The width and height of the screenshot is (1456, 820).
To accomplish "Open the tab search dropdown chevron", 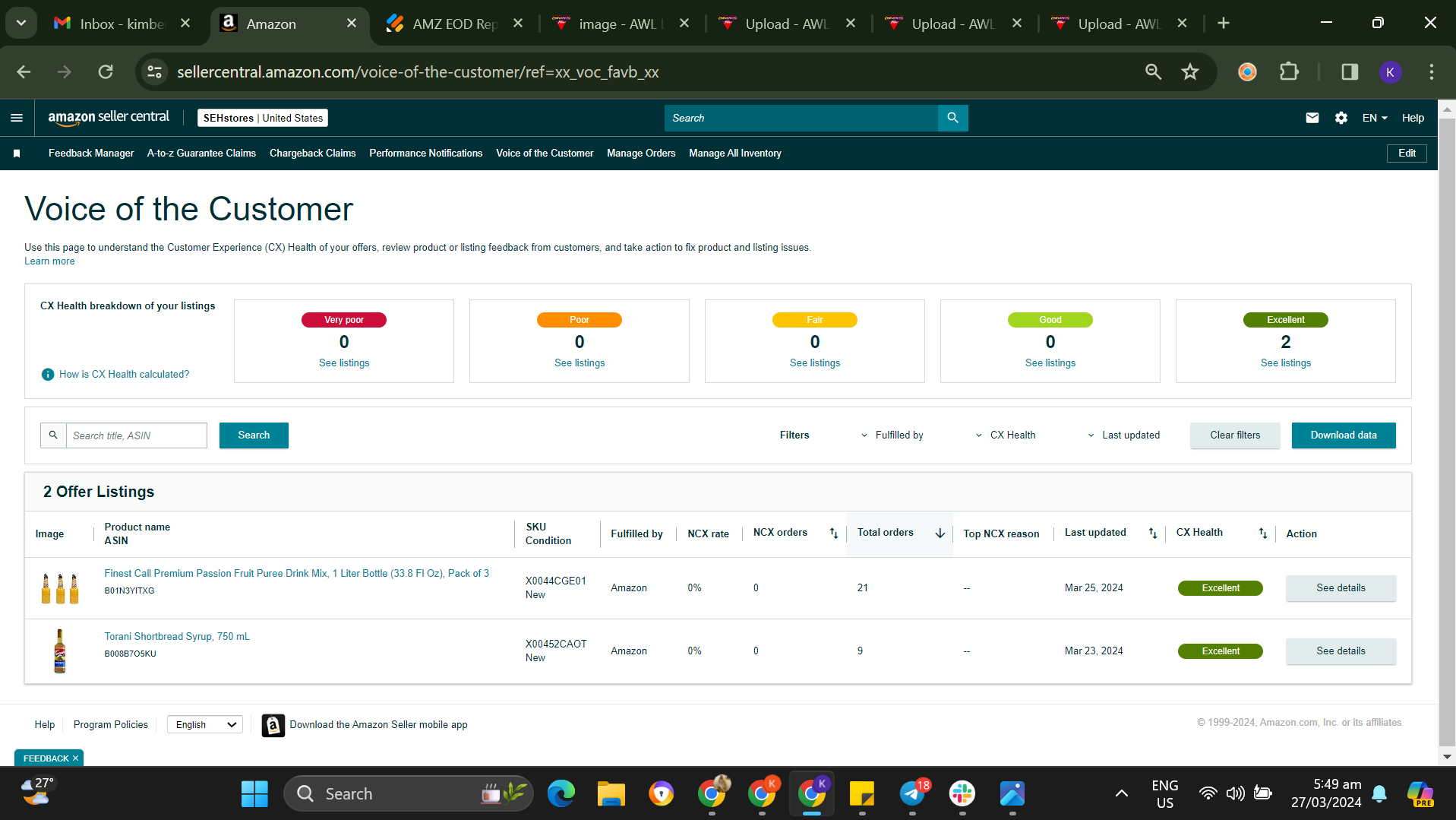I will tap(21, 24).
